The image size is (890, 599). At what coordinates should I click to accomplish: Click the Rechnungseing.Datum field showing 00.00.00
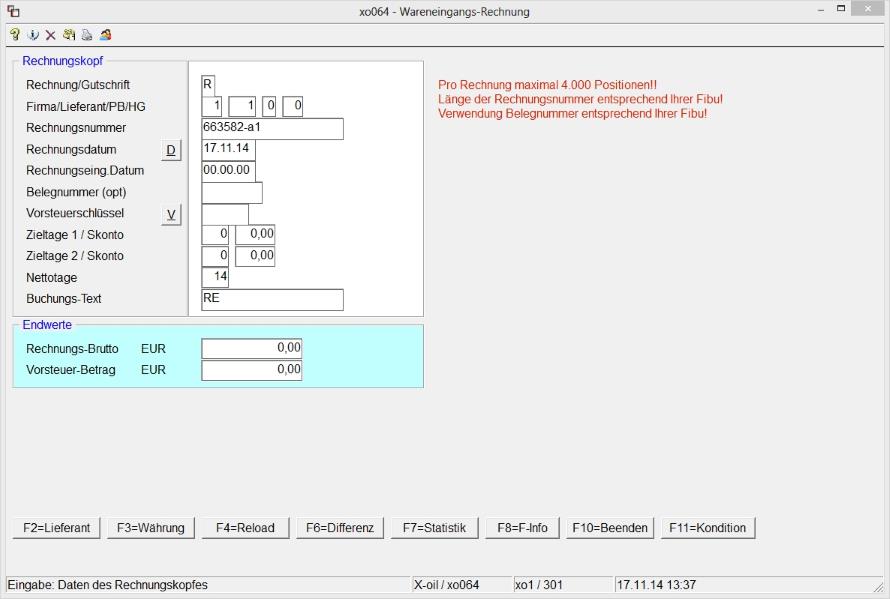[228, 171]
